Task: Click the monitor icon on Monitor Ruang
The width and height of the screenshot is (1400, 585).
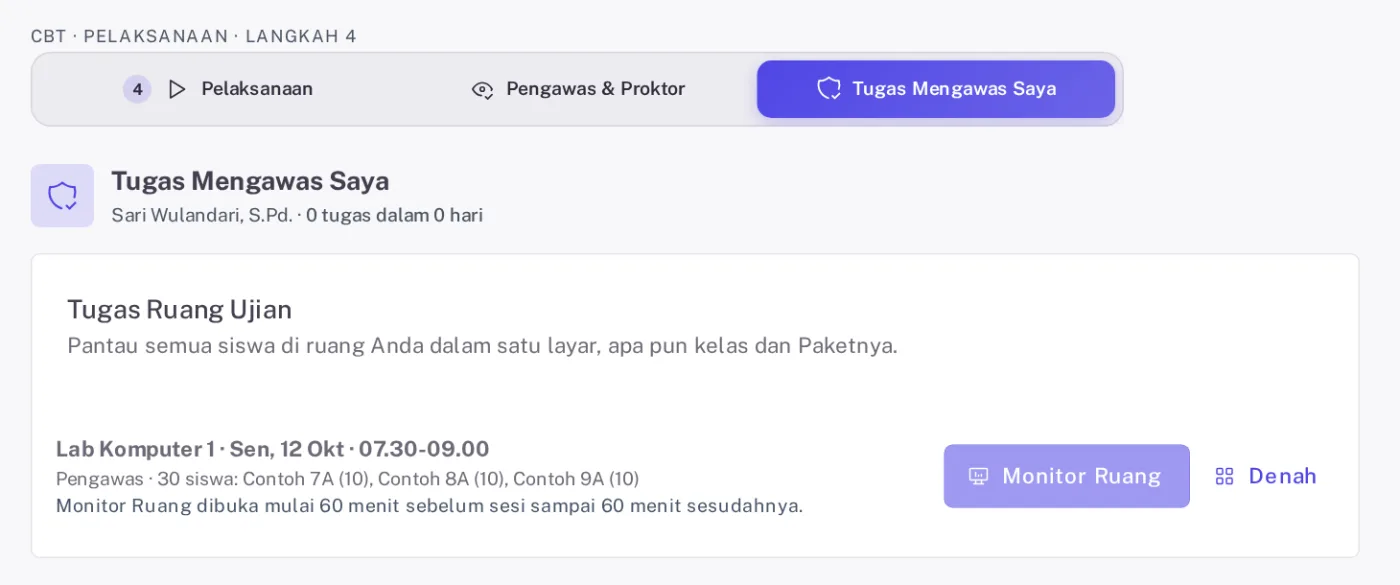Action: coord(979,476)
